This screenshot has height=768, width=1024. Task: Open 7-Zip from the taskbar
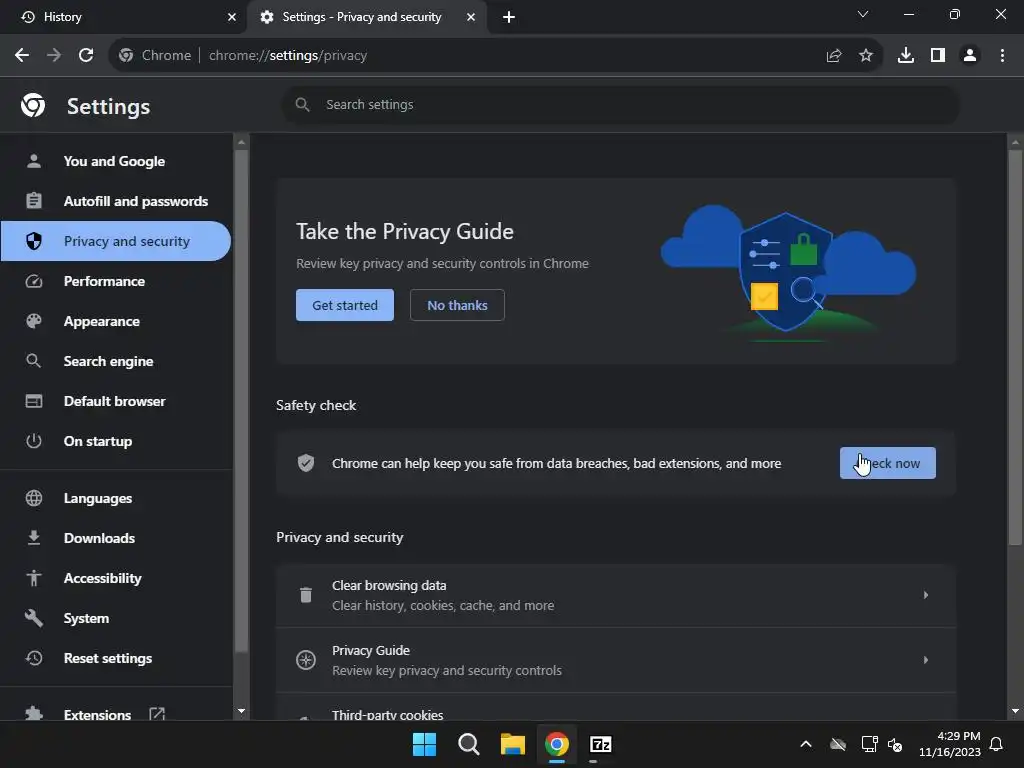tap(601, 744)
